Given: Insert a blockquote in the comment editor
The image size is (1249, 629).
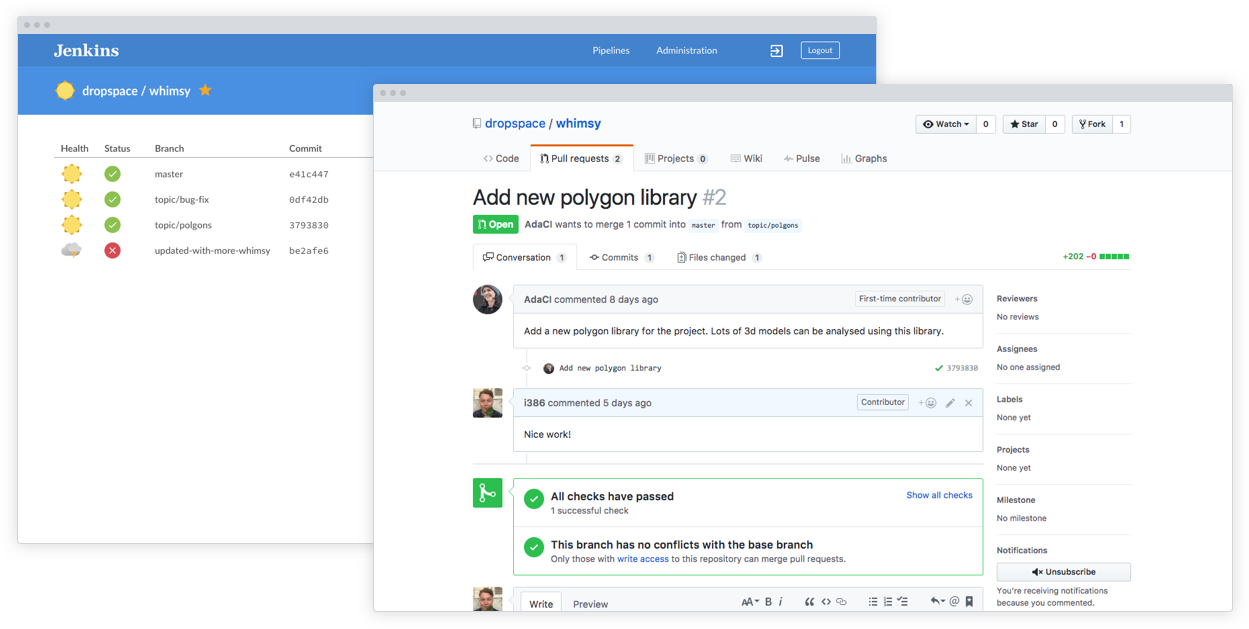Looking at the screenshot, I should point(810,602).
